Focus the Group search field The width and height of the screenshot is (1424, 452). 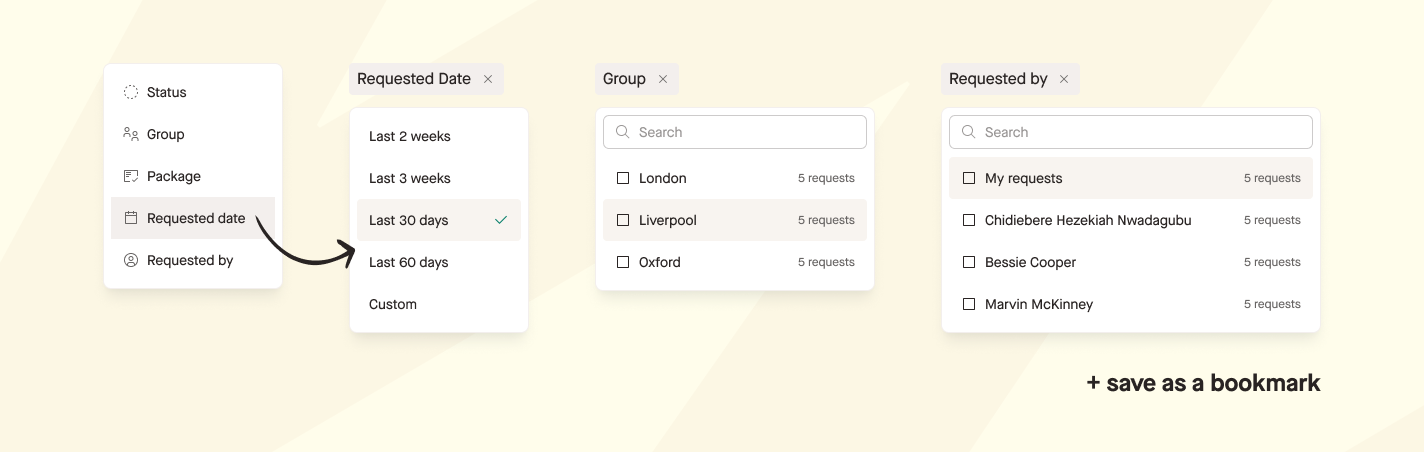pyautogui.click(x=745, y=132)
